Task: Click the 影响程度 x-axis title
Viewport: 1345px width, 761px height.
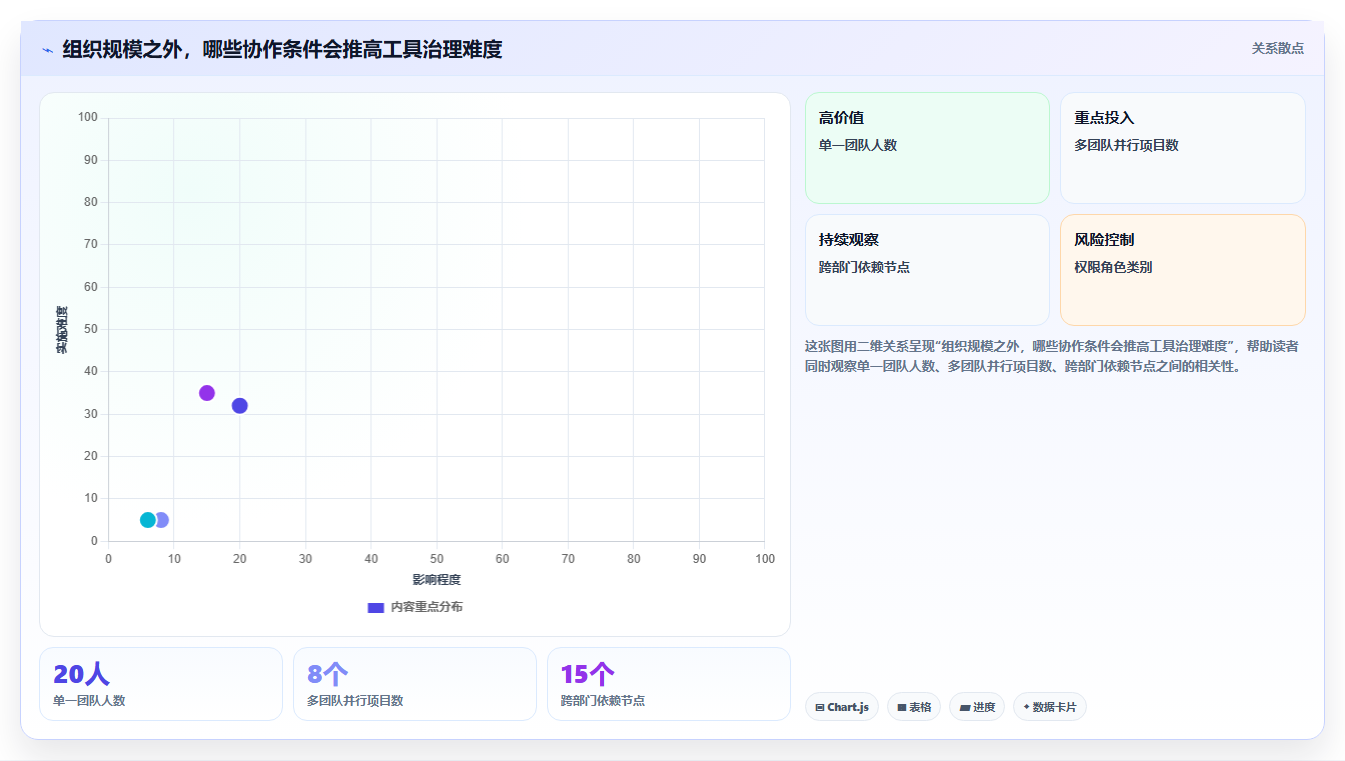Action: tap(437, 580)
